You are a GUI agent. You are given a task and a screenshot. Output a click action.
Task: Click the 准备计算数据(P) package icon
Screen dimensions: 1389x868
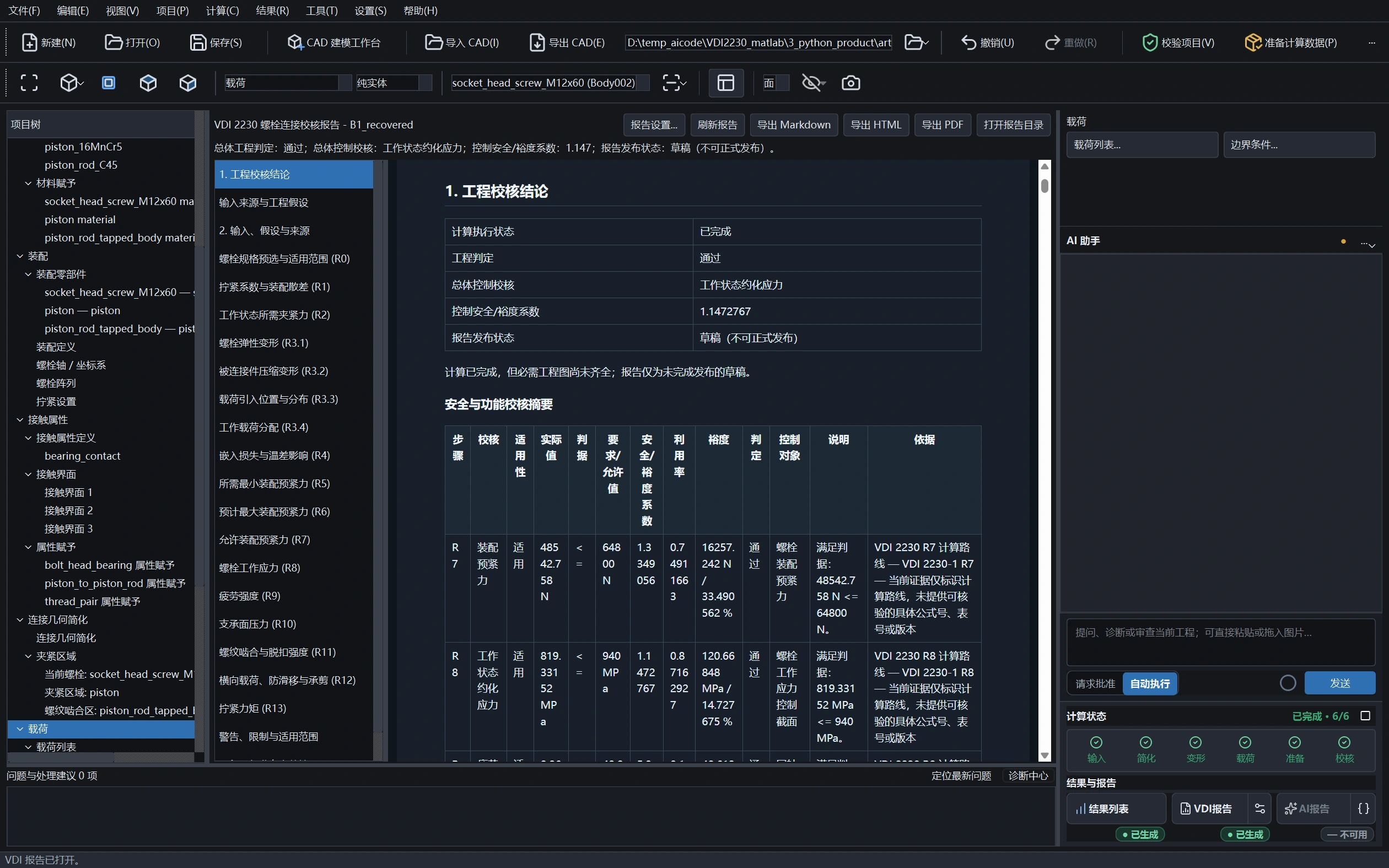click(x=1252, y=42)
